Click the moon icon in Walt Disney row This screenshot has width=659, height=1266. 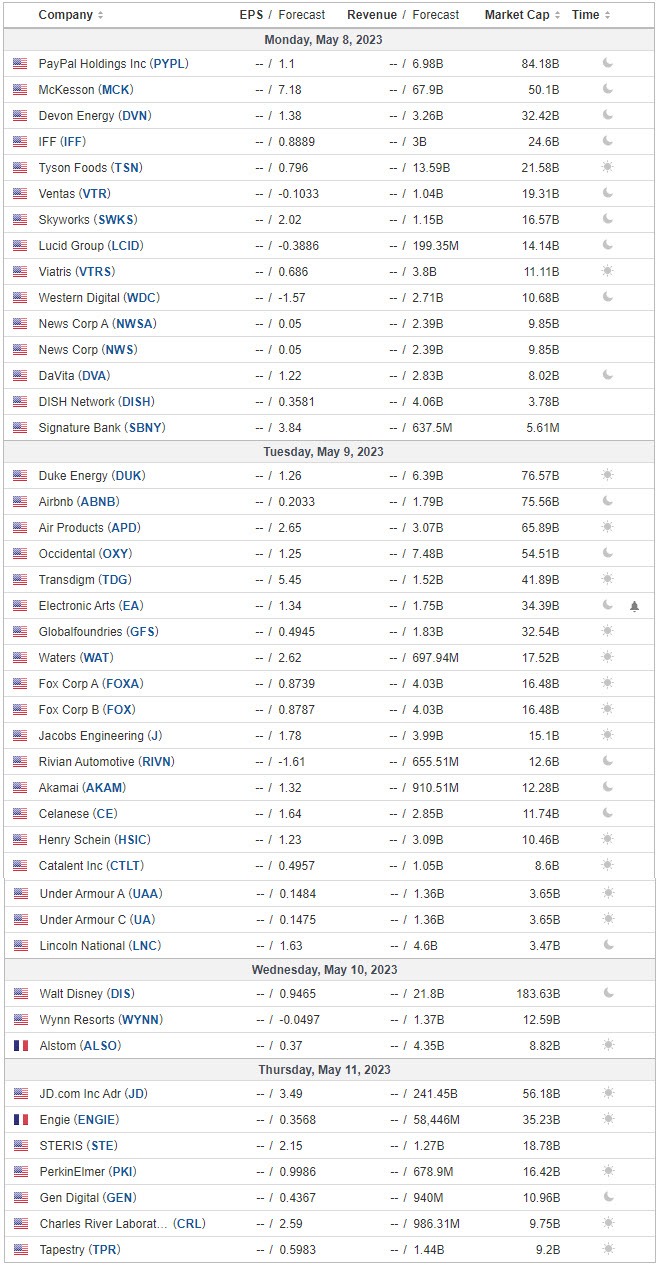point(607,993)
